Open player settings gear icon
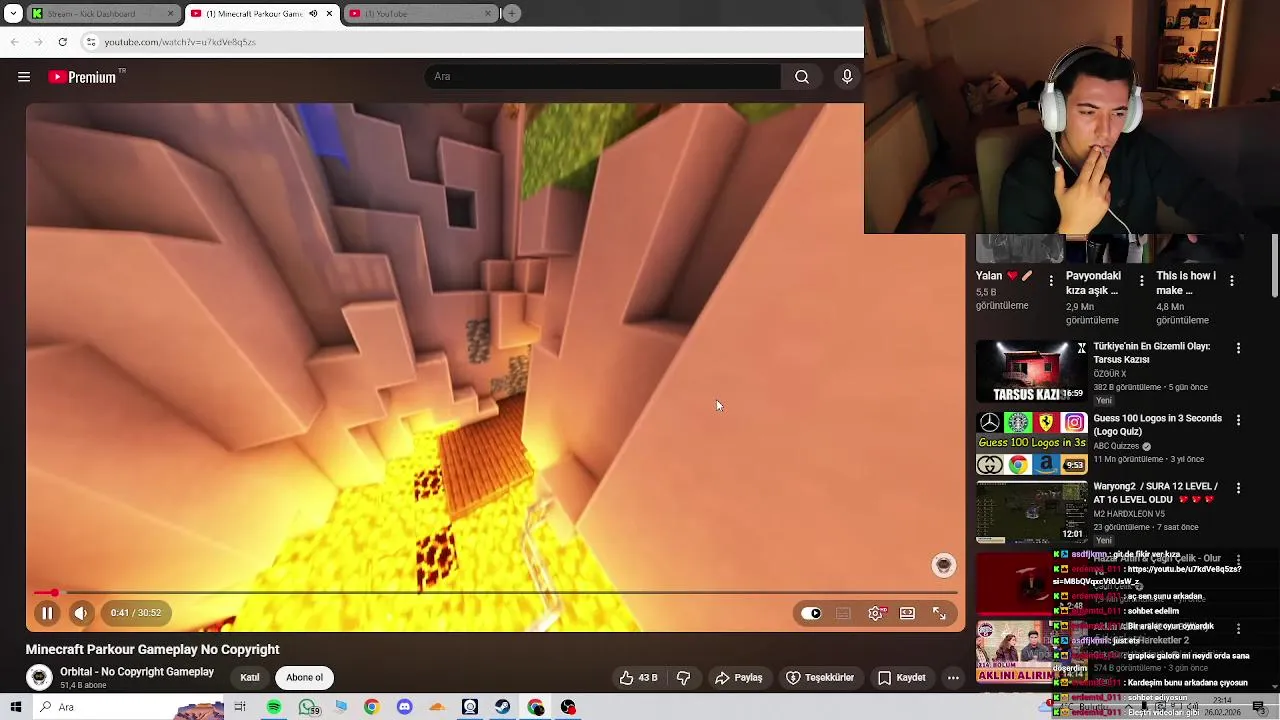 point(876,613)
